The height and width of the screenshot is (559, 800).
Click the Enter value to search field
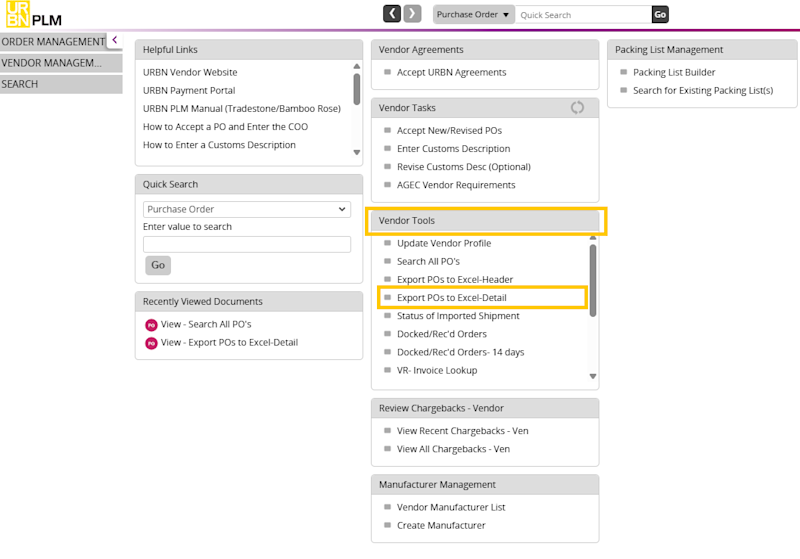pyautogui.click(x=247, y=244)
